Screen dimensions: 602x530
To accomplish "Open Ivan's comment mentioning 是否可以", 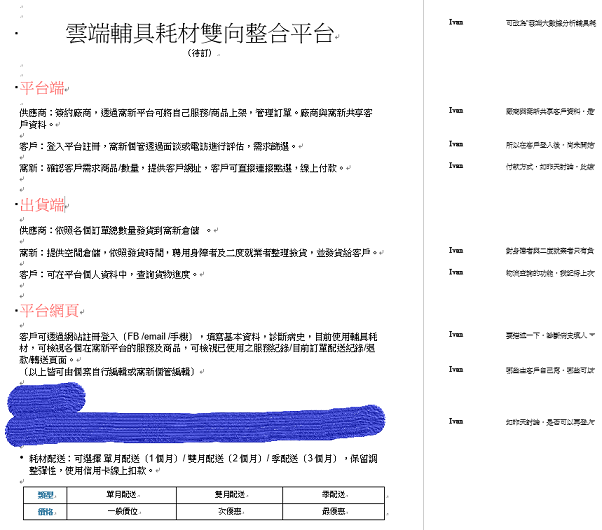I will (550, 422).
